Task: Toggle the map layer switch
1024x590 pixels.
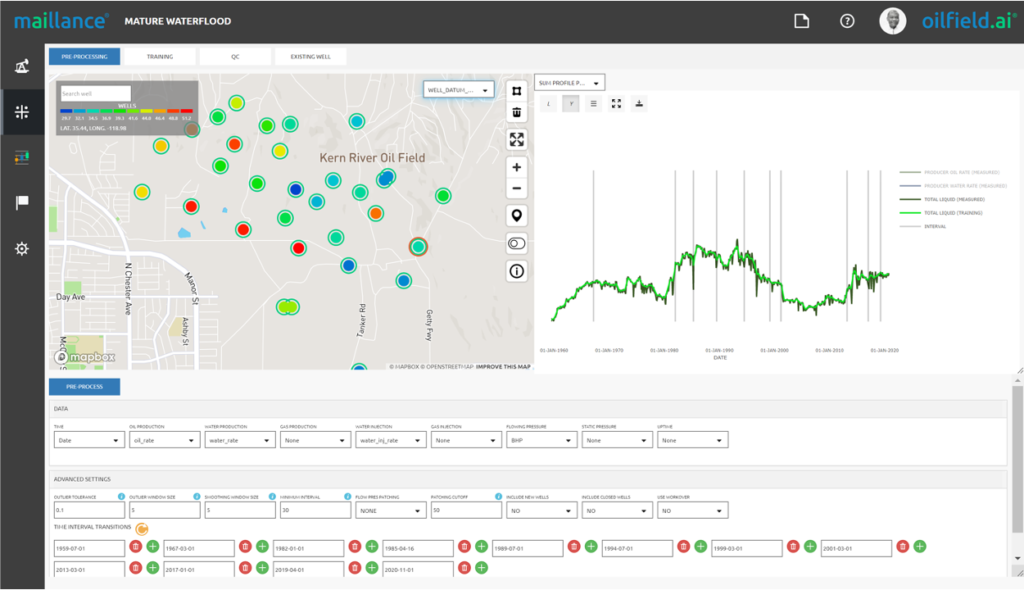Action: pyautogui.click(x=517, y=244)
